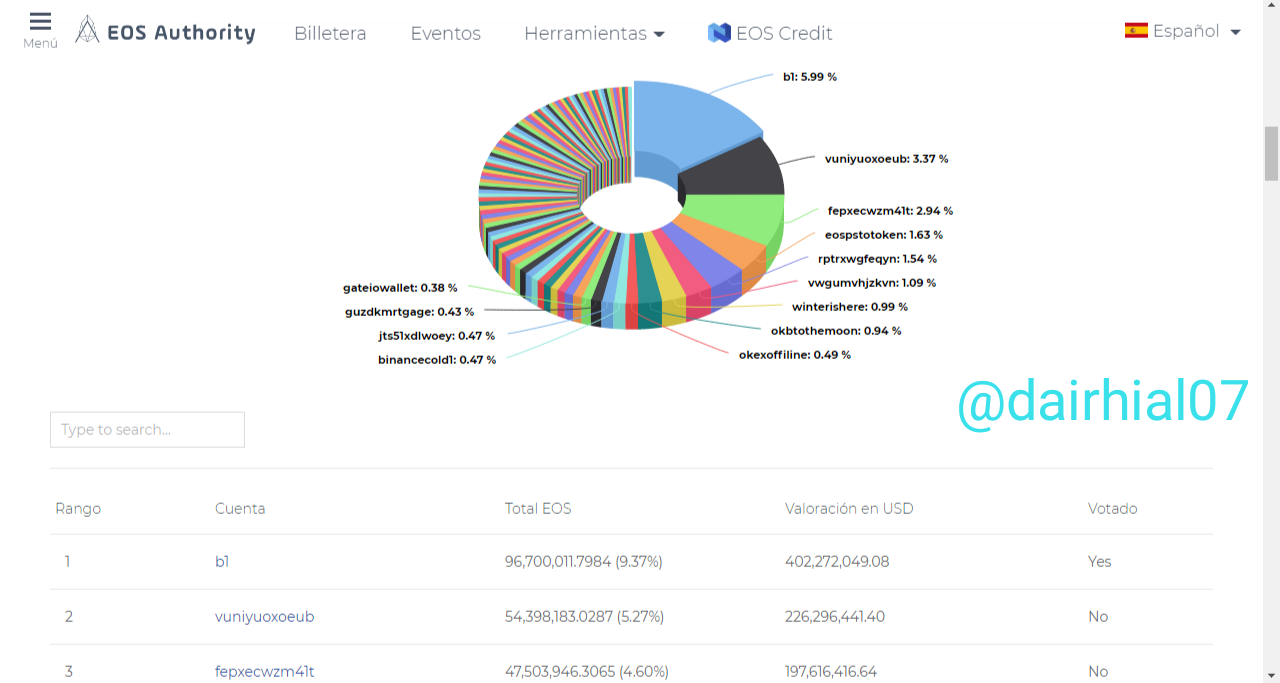
Task: Open the vuniyuoxoeub account link in table
Action: (265, 617)
